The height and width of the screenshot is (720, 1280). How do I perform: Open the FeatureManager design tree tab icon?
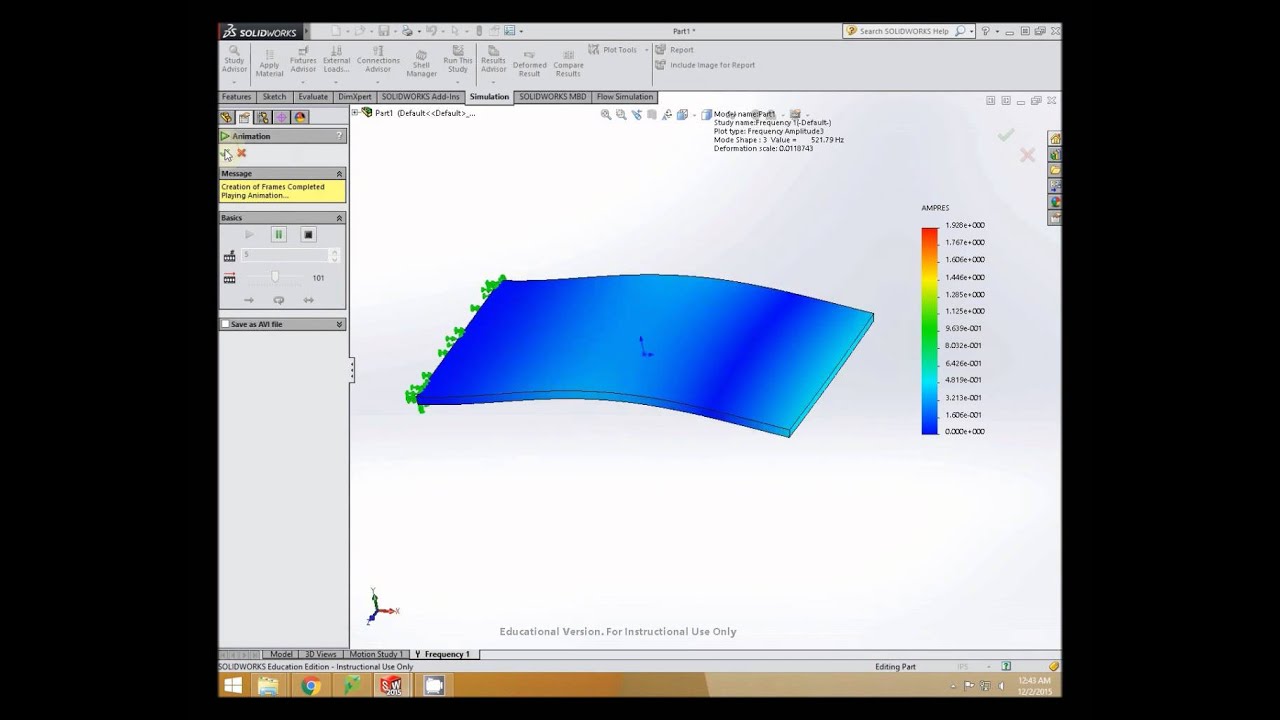[x=227, y=117]
